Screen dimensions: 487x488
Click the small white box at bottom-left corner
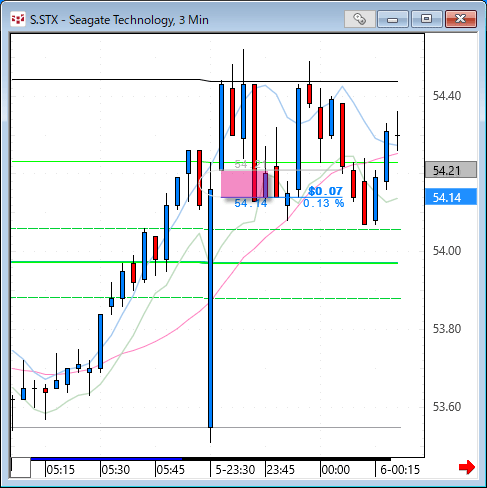point(21,468)
